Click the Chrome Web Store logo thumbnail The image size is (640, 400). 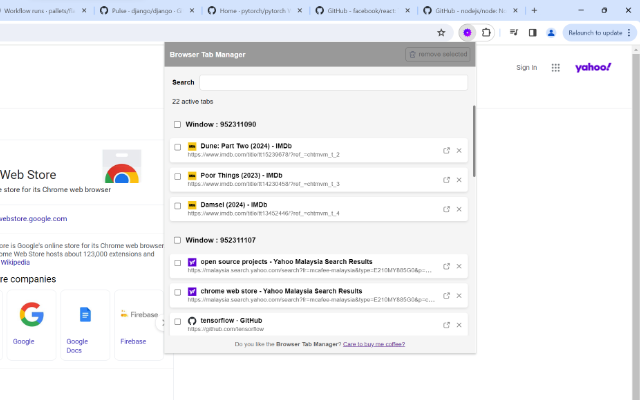pyautogui.click(x=122, y=167)
